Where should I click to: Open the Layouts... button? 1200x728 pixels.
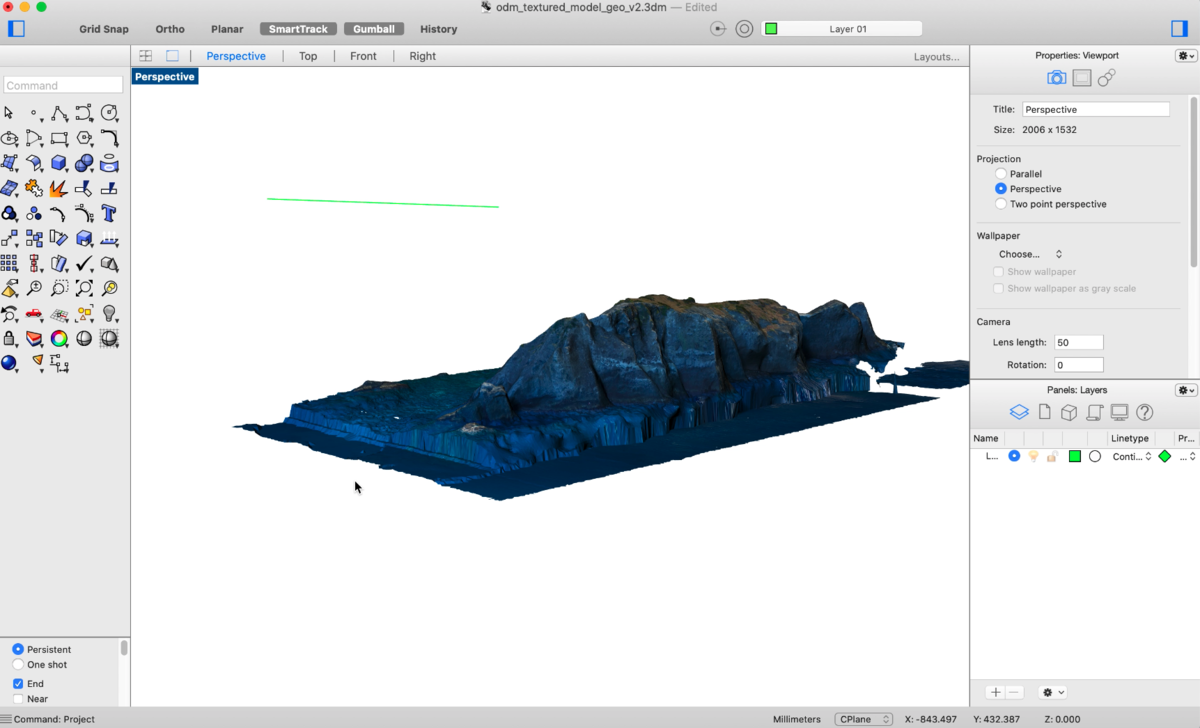click(x=936, y=57)
